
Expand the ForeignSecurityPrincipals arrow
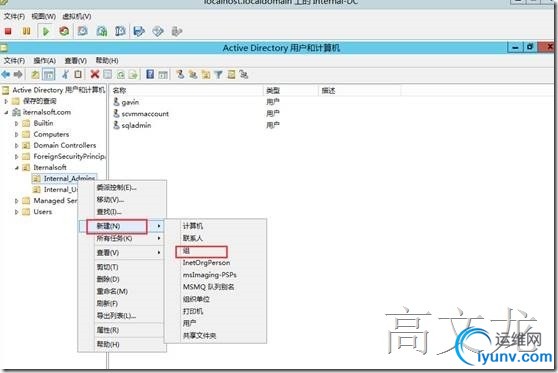(x=16, y=157)
